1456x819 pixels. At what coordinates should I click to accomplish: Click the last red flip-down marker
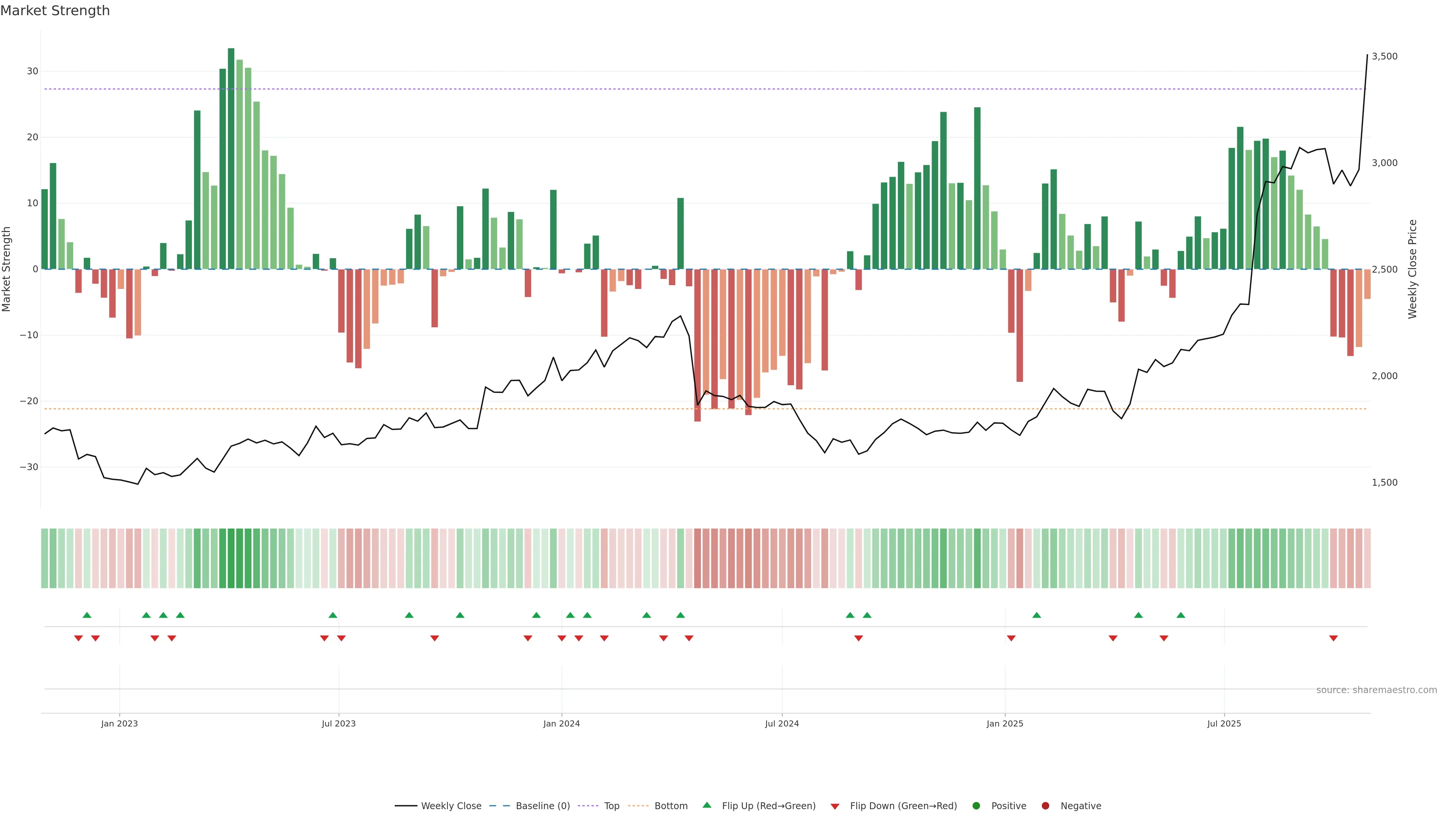point(1334,638)
